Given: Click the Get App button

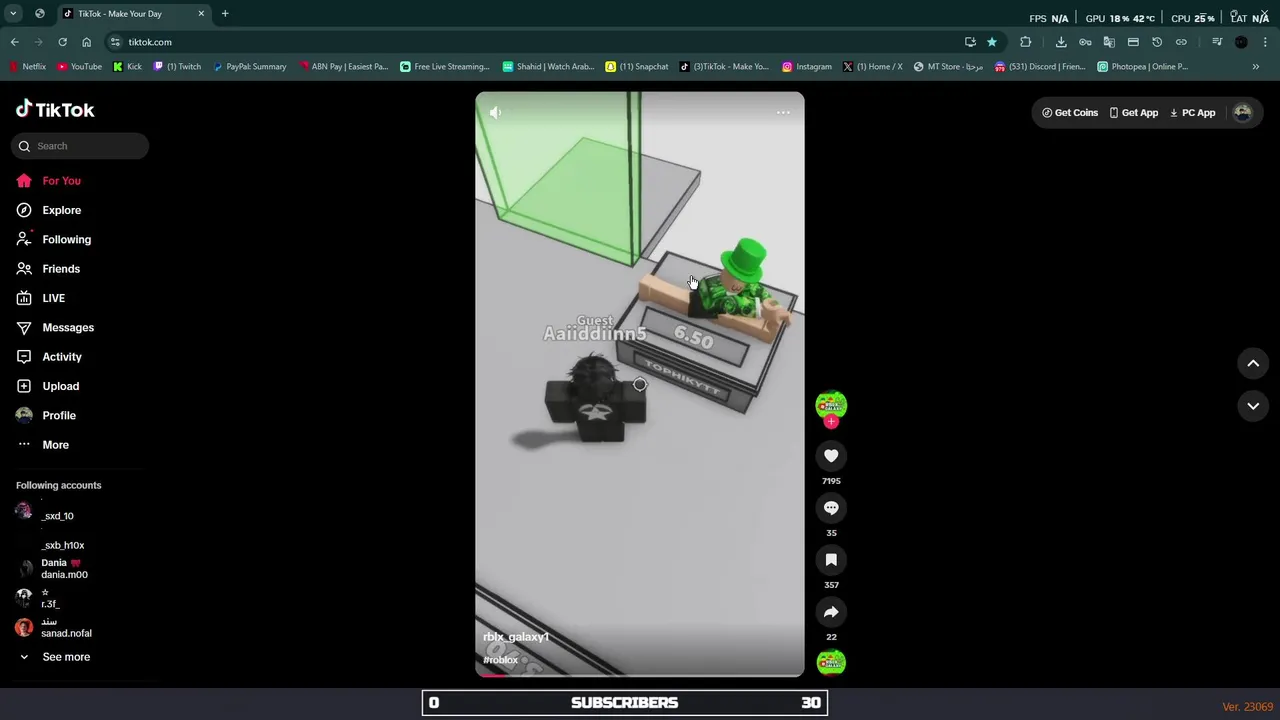Looking at the screenshot, I should coord(1133,113).
